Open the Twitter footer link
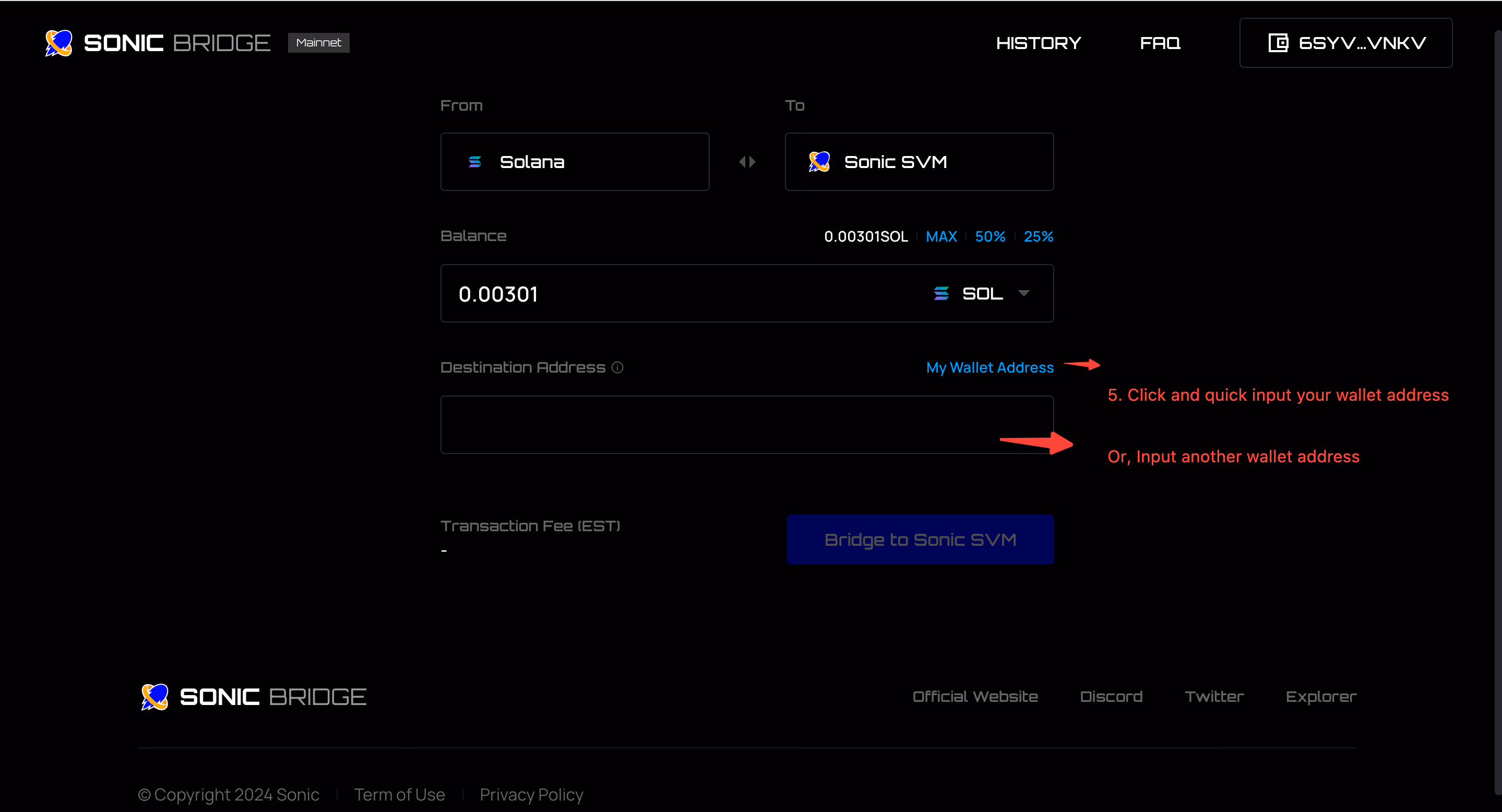Viewport: 1502px width, 812px height. (x=1214, y=697)
